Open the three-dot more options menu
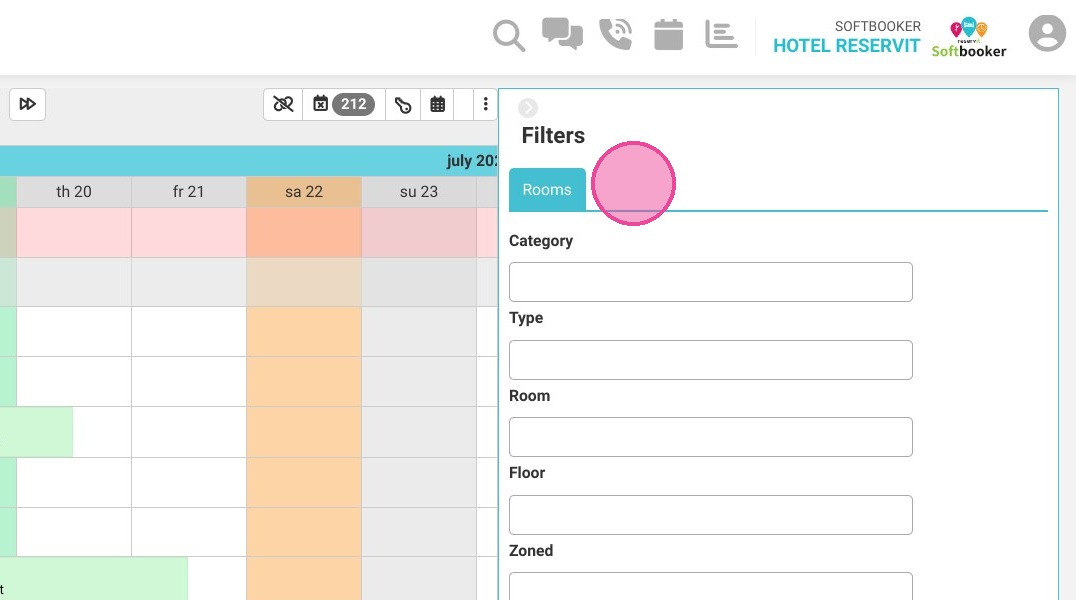 [x=485, y=104]
